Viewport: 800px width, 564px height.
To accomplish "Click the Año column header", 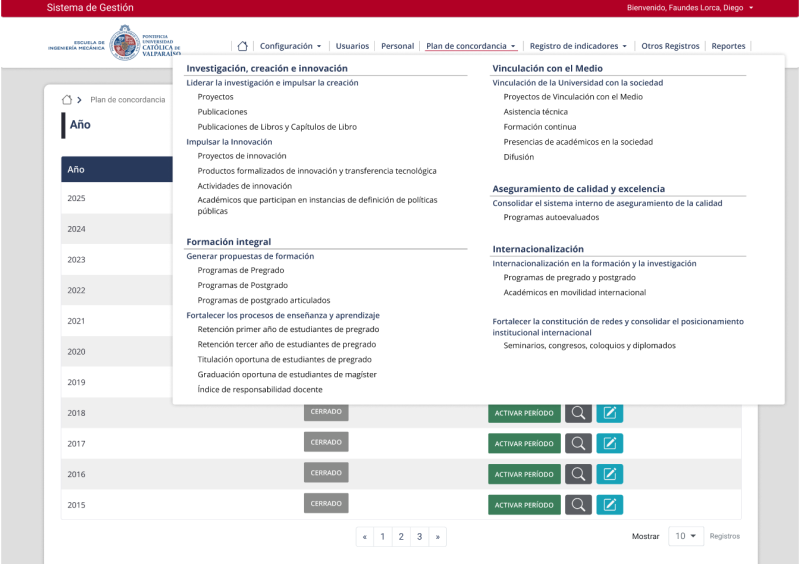I will [x=117, y=169].
